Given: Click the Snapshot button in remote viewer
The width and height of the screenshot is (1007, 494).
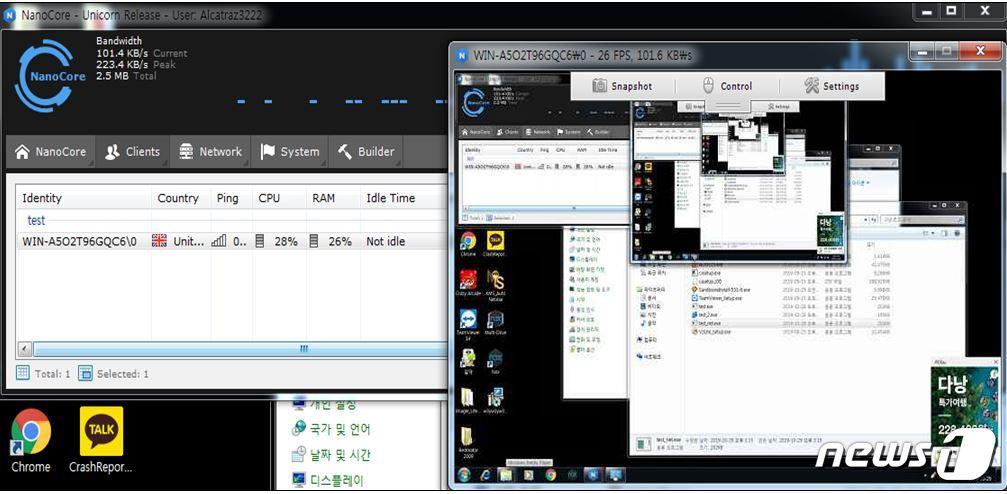Looking at the screenshot, I should coord(622,86).
